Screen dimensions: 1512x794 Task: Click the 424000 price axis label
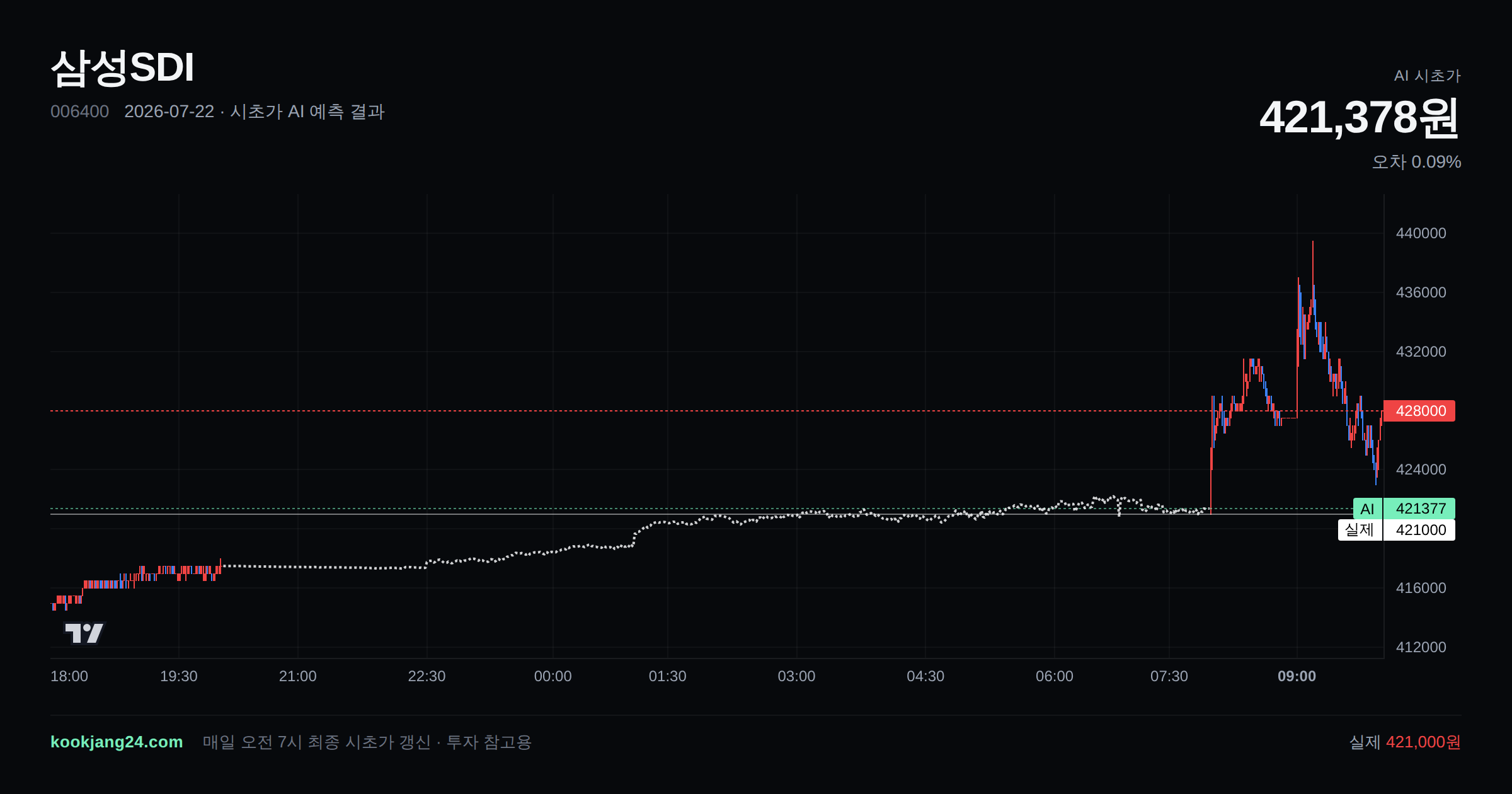pyautogui.click(x=1421, y=469)
